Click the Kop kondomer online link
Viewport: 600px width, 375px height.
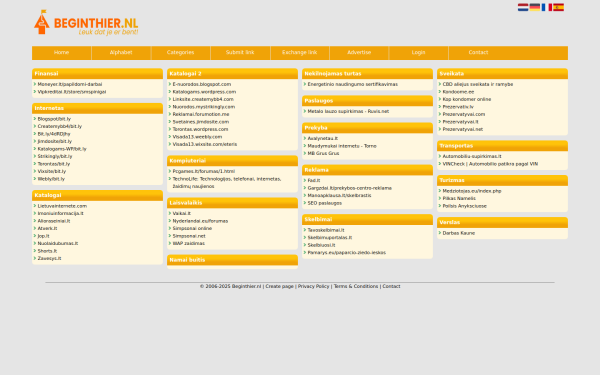coord(466,99)
